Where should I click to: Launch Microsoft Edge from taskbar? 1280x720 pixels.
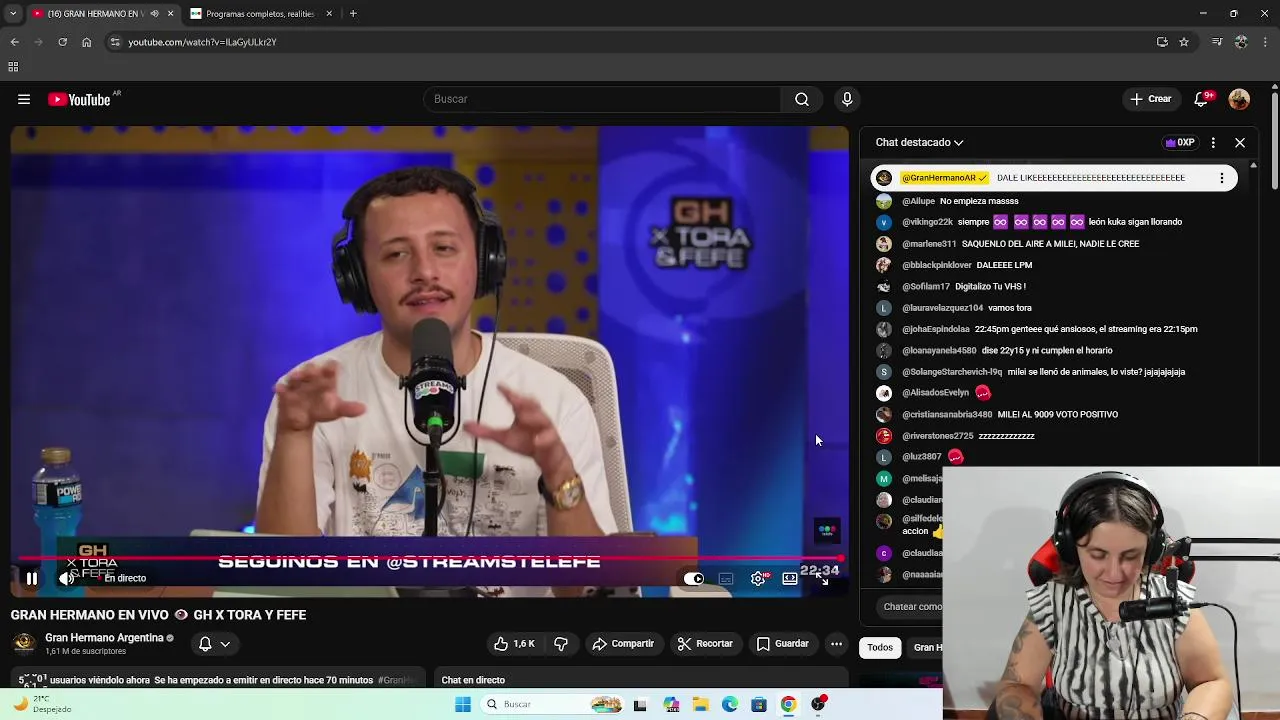coord(730,704)
